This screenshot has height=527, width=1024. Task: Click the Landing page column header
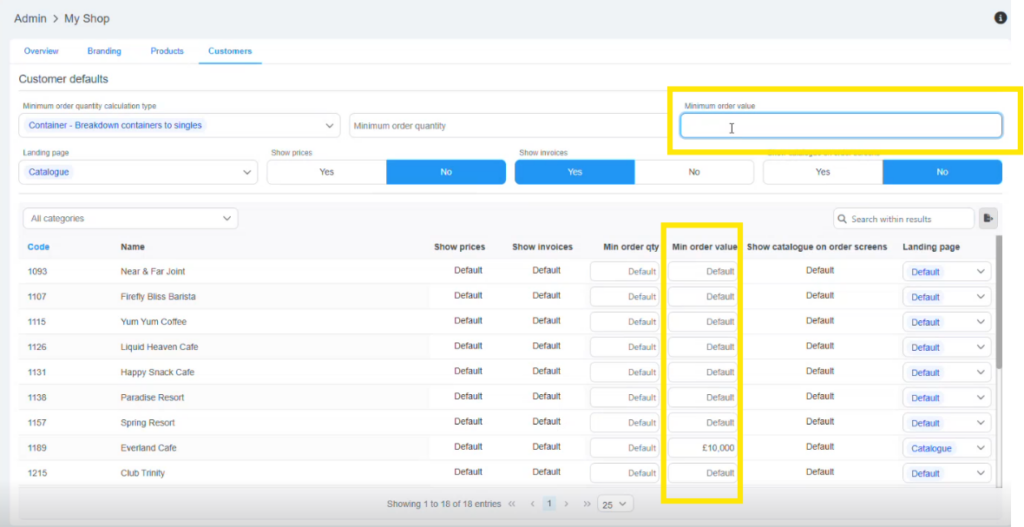[931, 247]
